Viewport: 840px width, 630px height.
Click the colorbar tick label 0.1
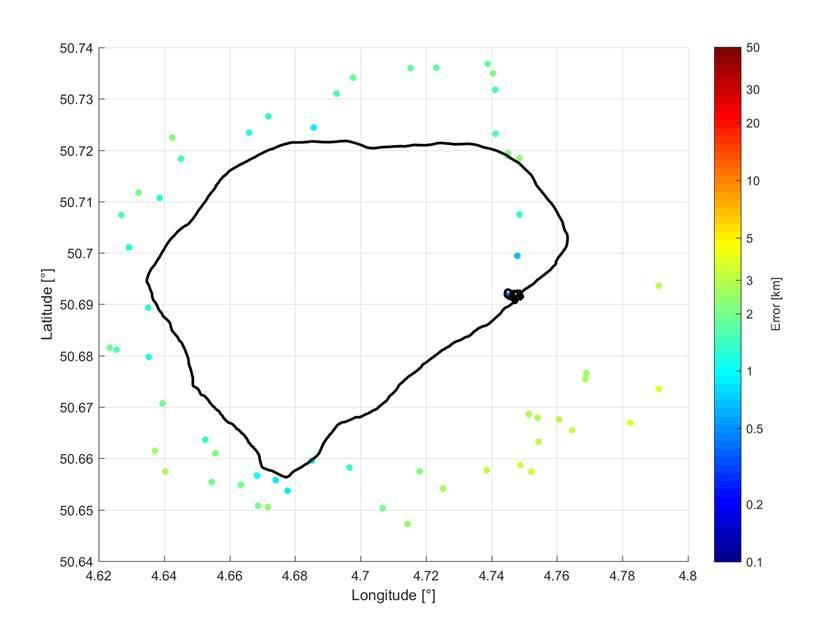tap(754, 562)
